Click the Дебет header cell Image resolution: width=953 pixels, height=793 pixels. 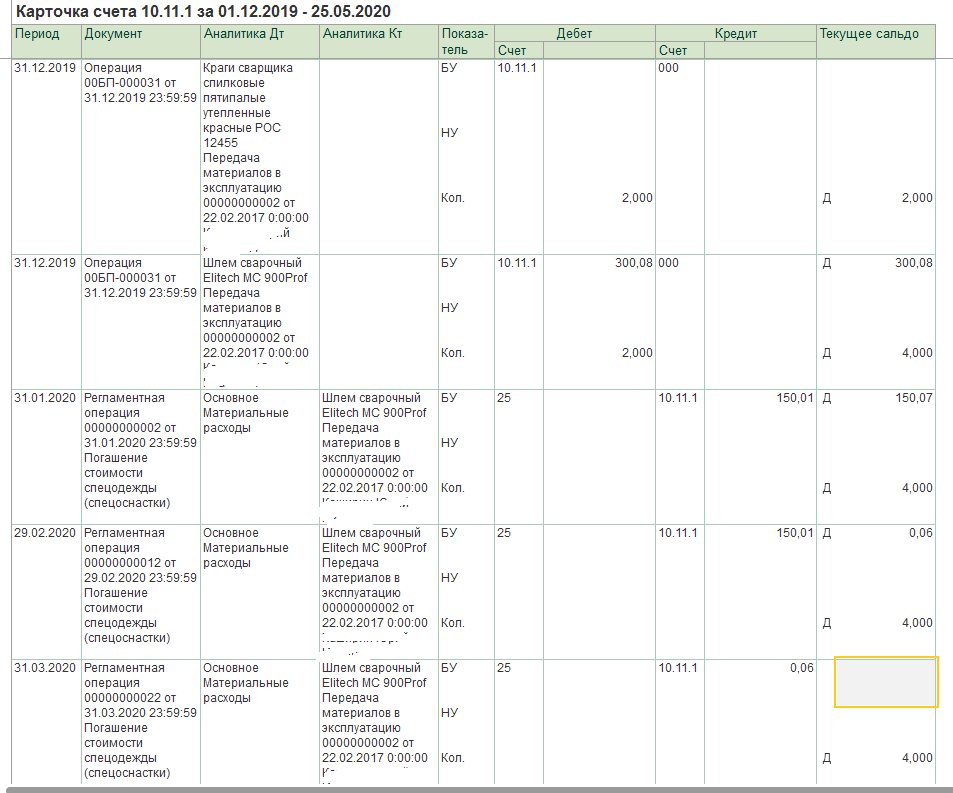(574, 33)
